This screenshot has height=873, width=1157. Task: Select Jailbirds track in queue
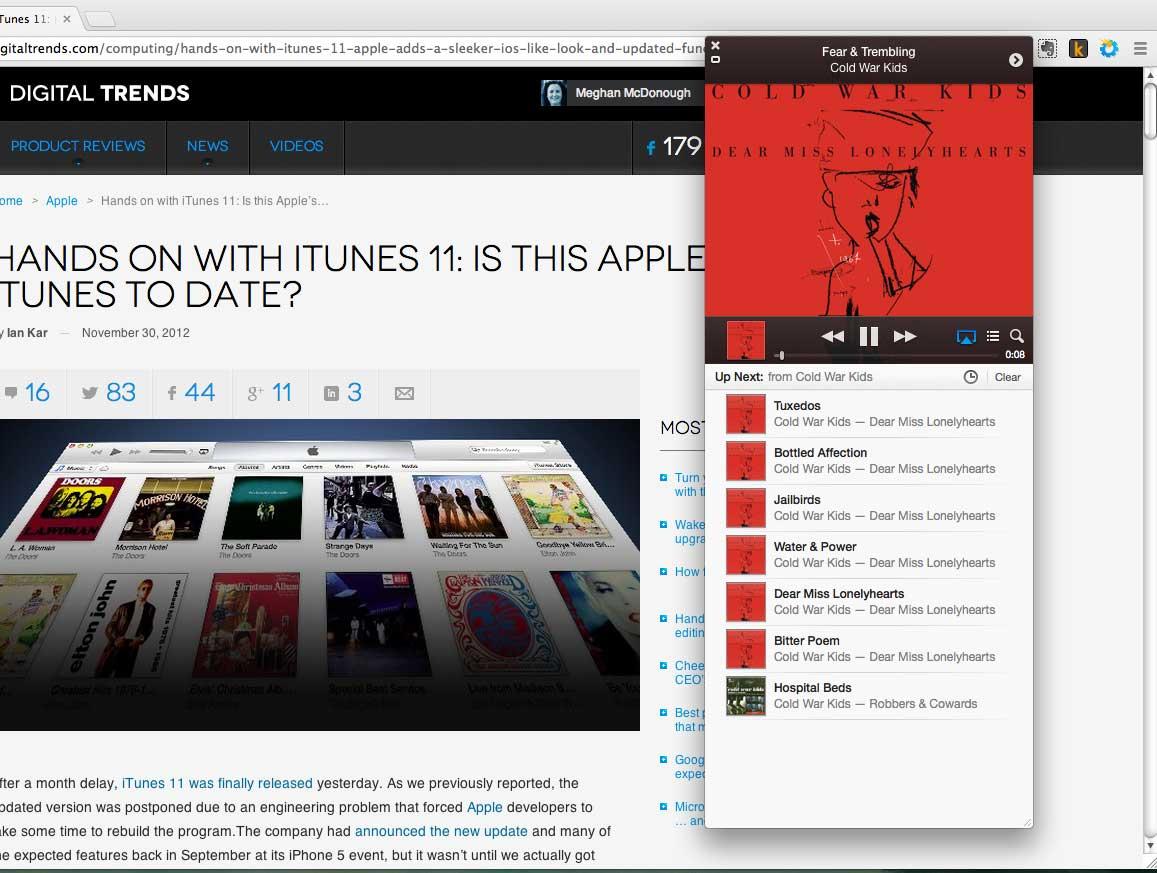868,508
